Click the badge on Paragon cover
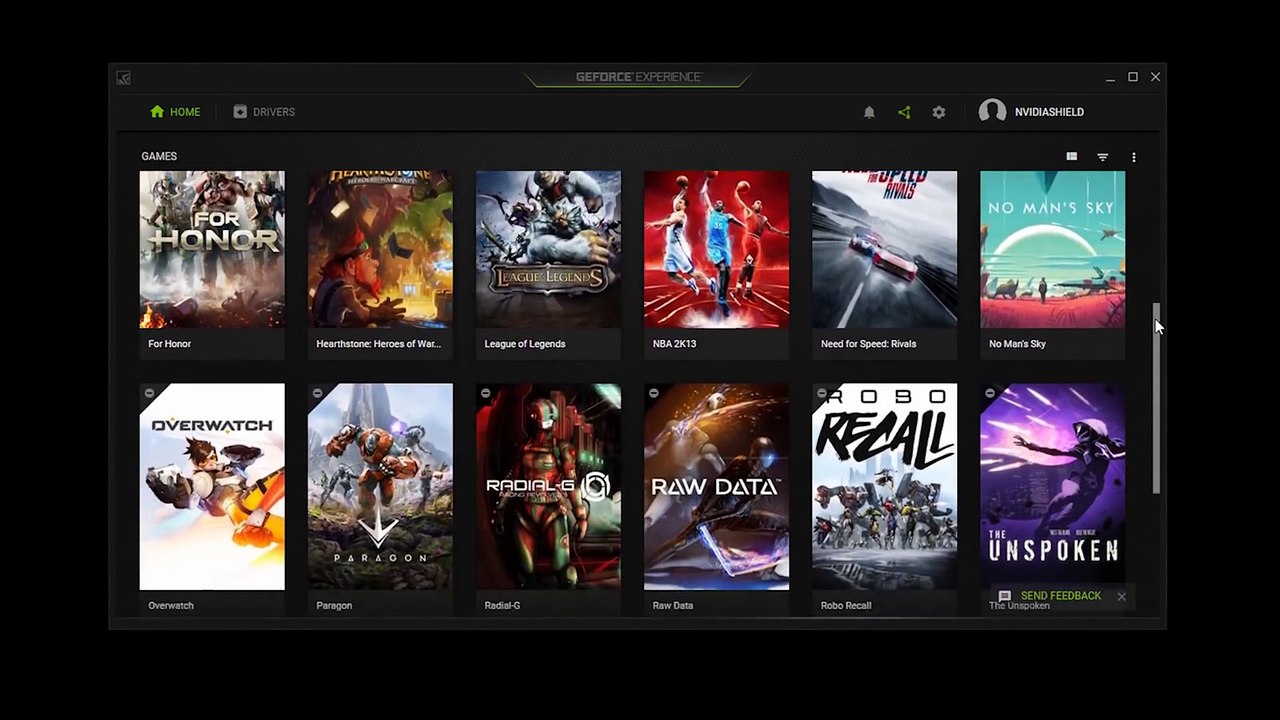 coord(317,393)
